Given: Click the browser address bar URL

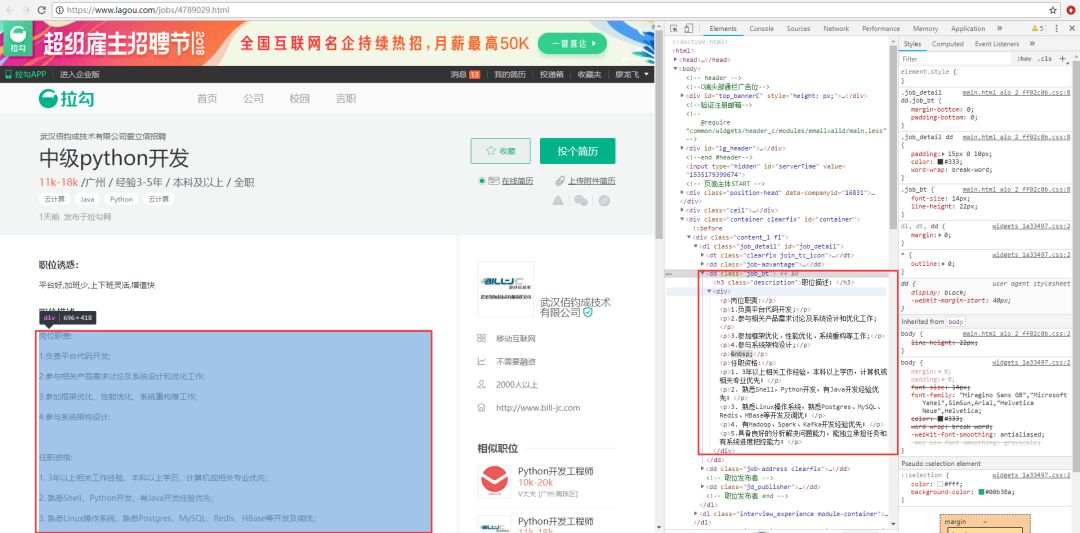Looking at the screenshot, I should point(149,10).
